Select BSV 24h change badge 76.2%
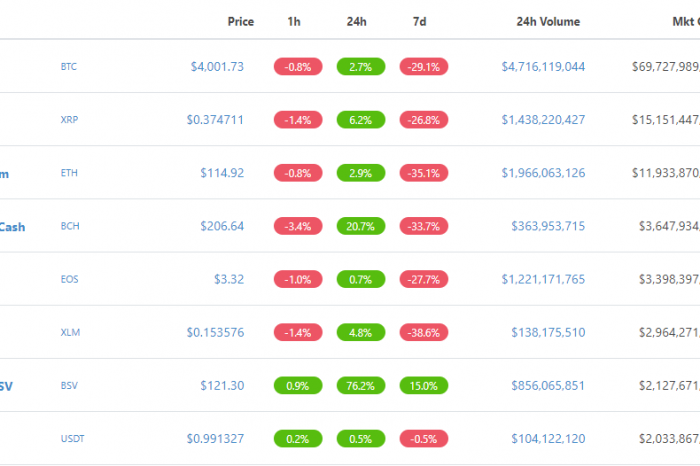The image size is (700, 466). click(x=361, y=385)
